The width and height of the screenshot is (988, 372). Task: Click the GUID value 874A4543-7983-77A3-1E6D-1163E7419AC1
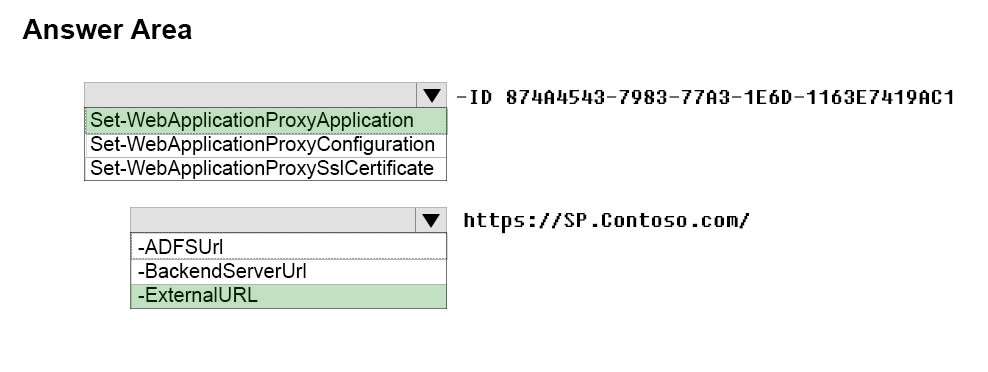click(x=730, y=97)
